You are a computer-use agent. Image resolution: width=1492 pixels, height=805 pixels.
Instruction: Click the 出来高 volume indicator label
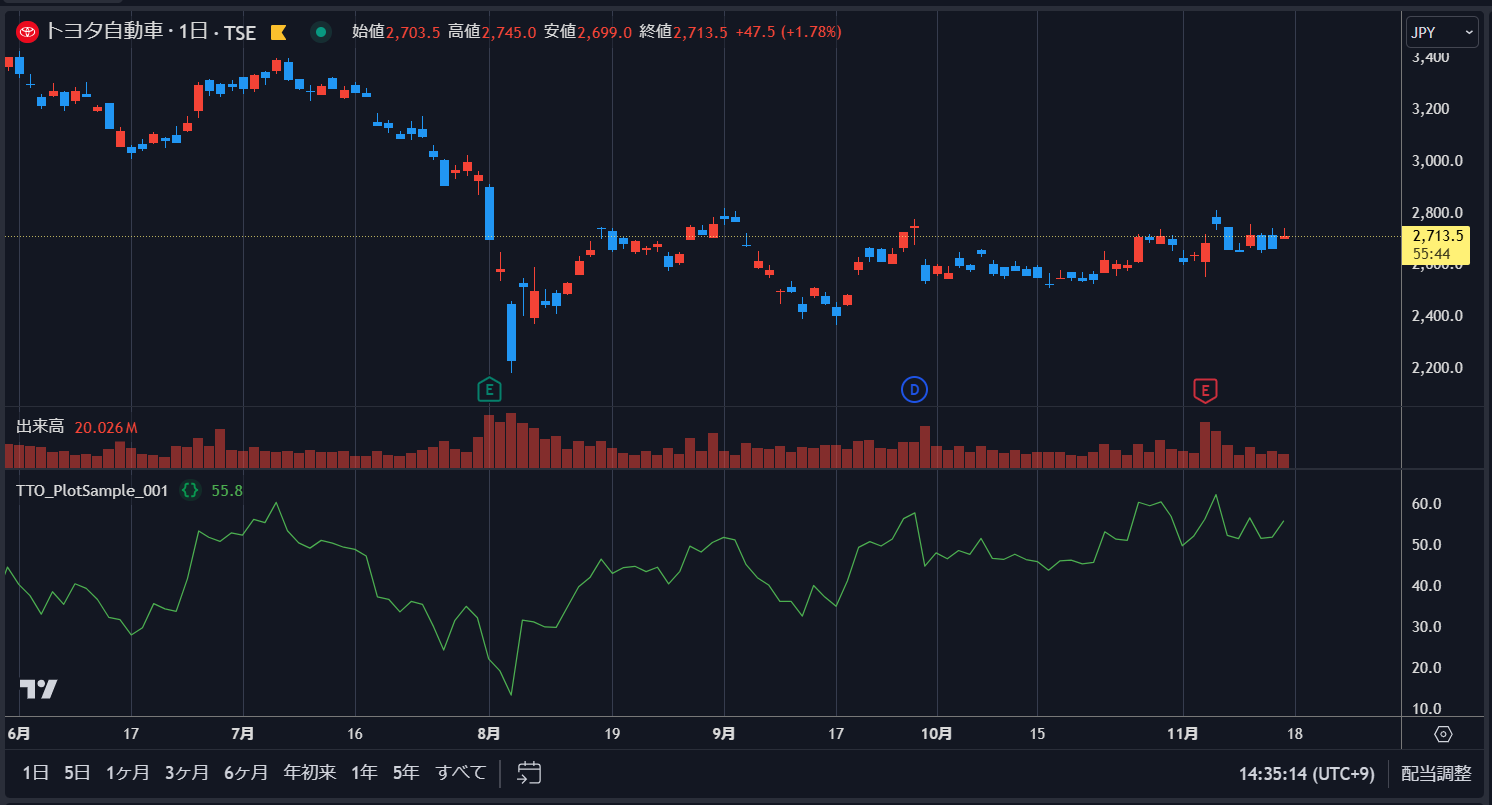[x=40, y=427]
